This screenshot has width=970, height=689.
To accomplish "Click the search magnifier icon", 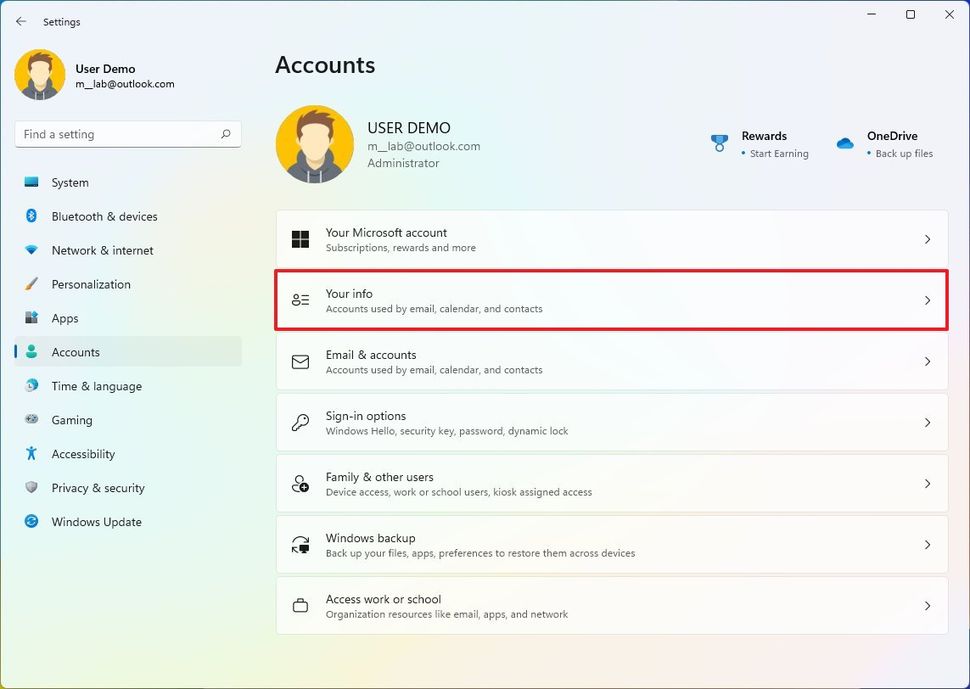I will [x=226, y=134].
